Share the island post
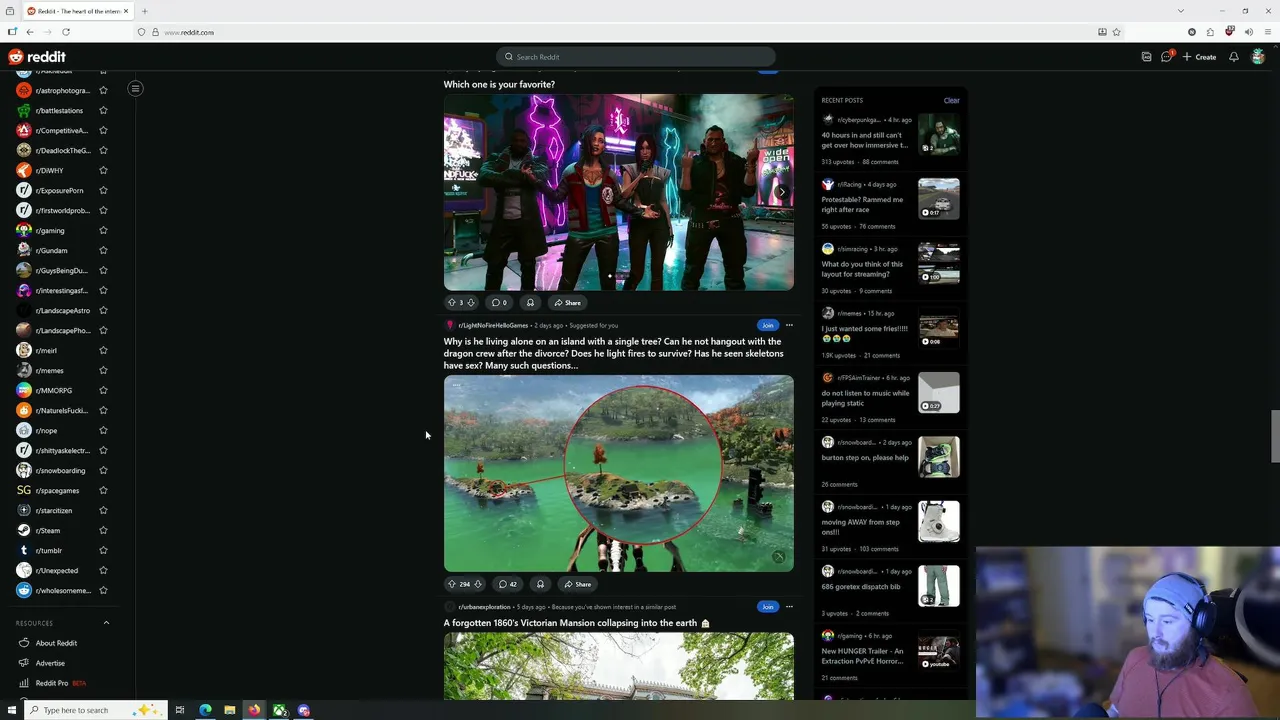 [x=577, y=584]
